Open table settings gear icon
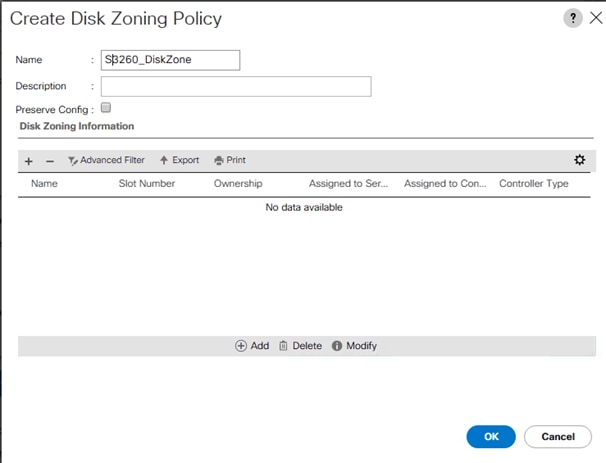The width and height of the screenshot is (606, 463). click(x=579, y=160)
